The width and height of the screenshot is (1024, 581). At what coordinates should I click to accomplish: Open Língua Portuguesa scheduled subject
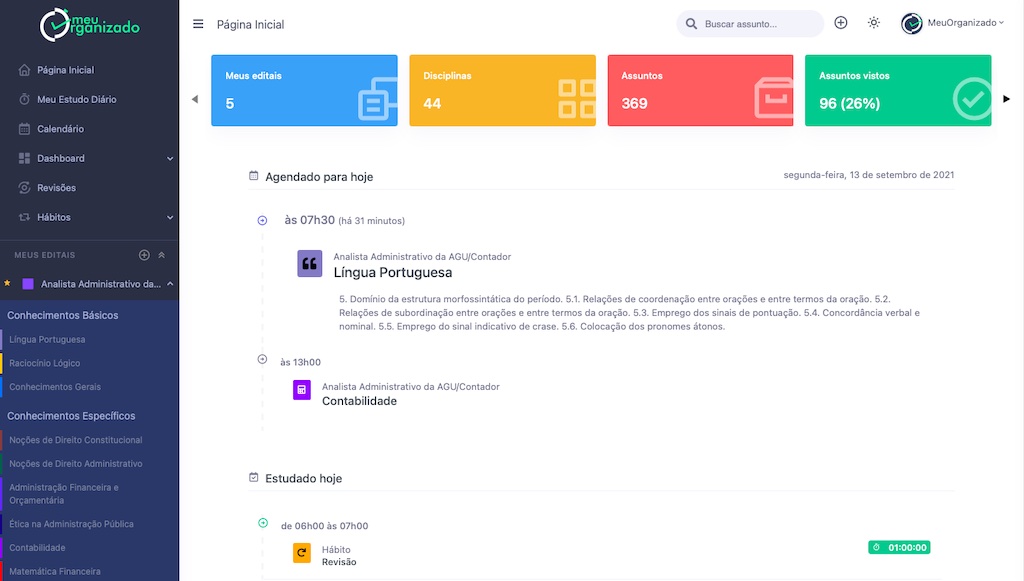pyautogui.click(x=392, y=273)
